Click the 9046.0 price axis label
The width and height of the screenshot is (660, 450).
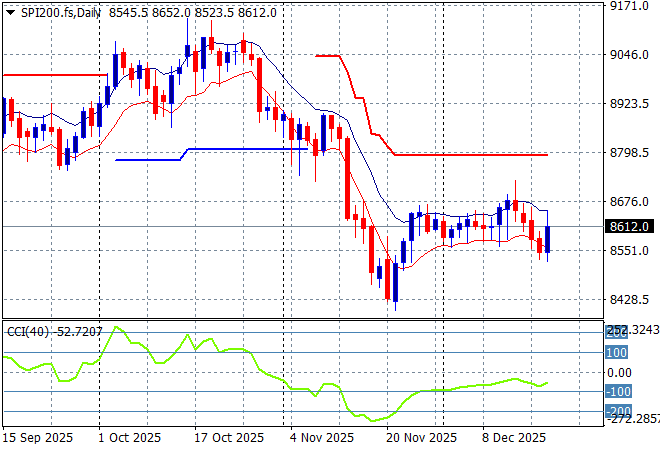630,55
